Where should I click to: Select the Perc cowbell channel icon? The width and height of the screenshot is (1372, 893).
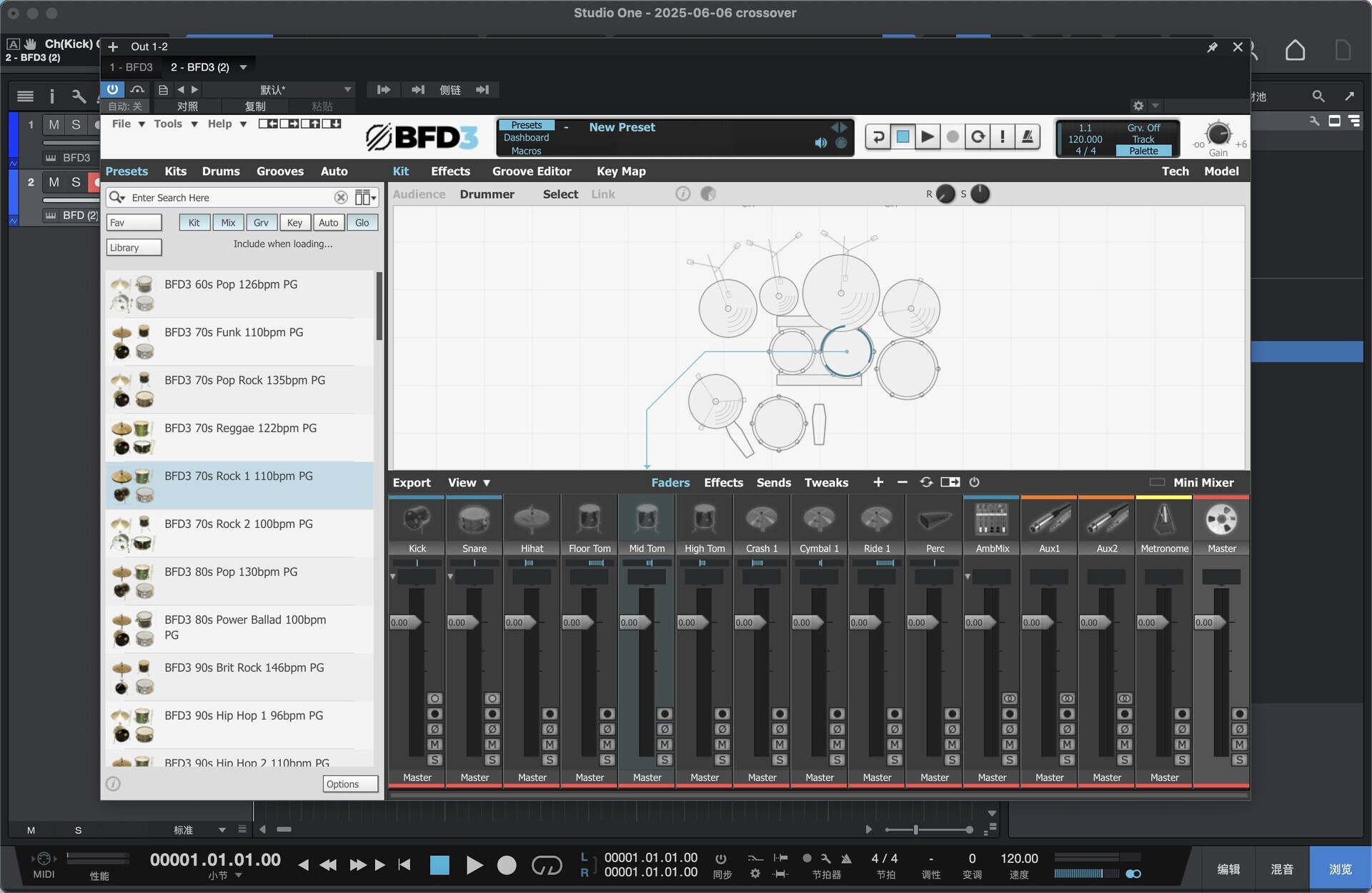click(935, 519)
